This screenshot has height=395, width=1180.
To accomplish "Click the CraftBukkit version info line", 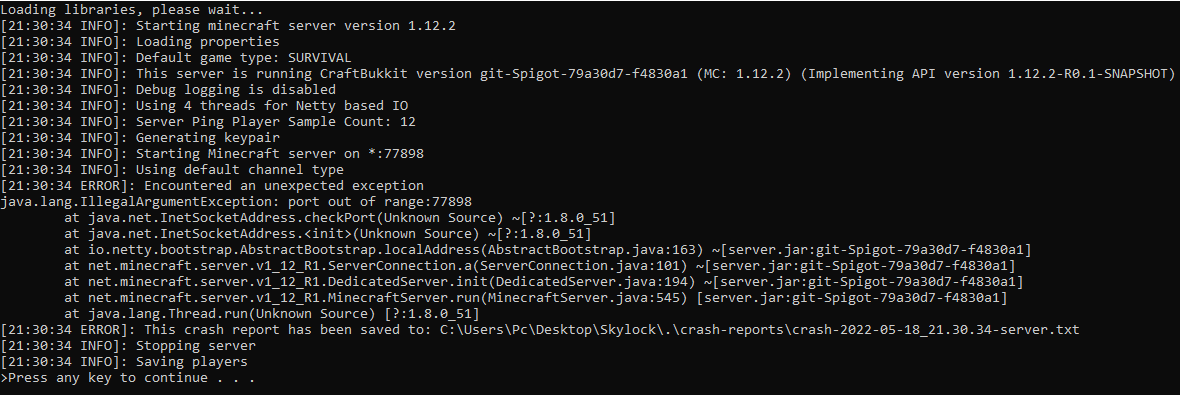I will (x=588, y=74).
